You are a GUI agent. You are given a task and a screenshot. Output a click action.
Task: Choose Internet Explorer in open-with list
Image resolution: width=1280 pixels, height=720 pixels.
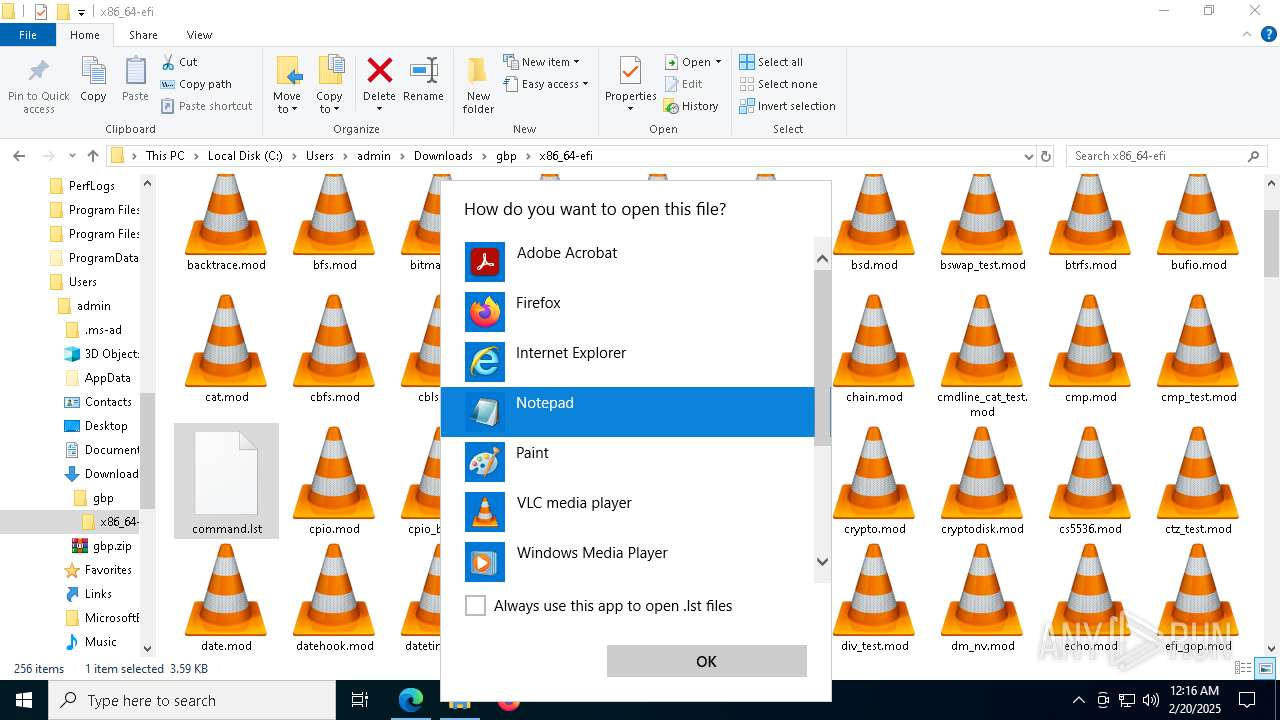coord(627,362)
